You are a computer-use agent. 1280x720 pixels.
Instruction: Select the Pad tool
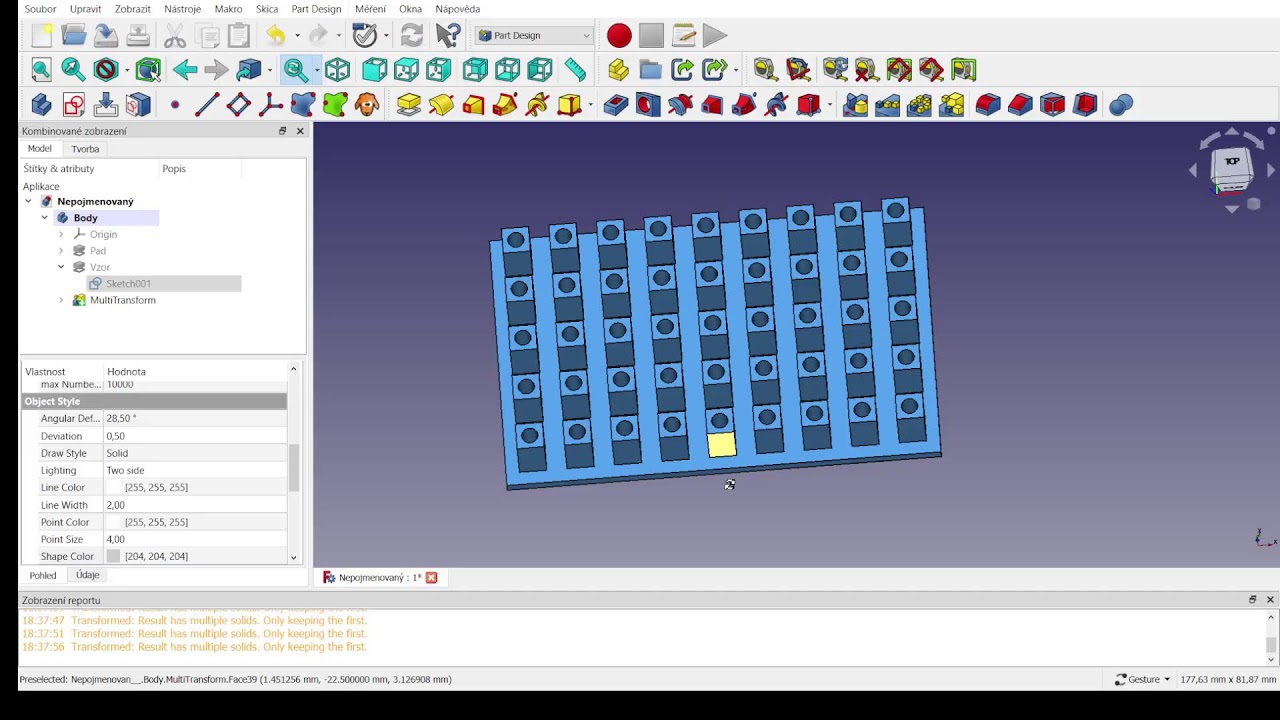tap(408, 105)
